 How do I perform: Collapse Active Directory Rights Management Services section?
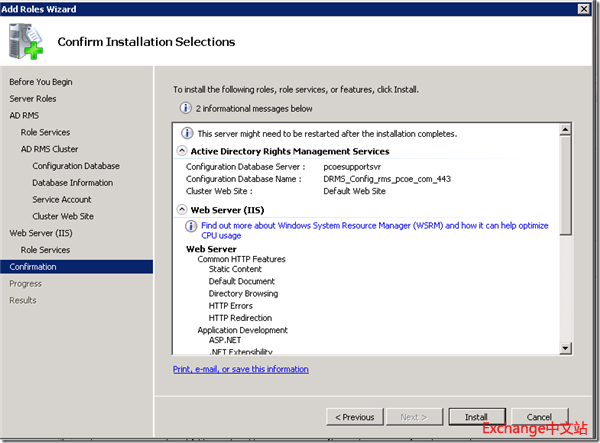(x=182, y=151)
